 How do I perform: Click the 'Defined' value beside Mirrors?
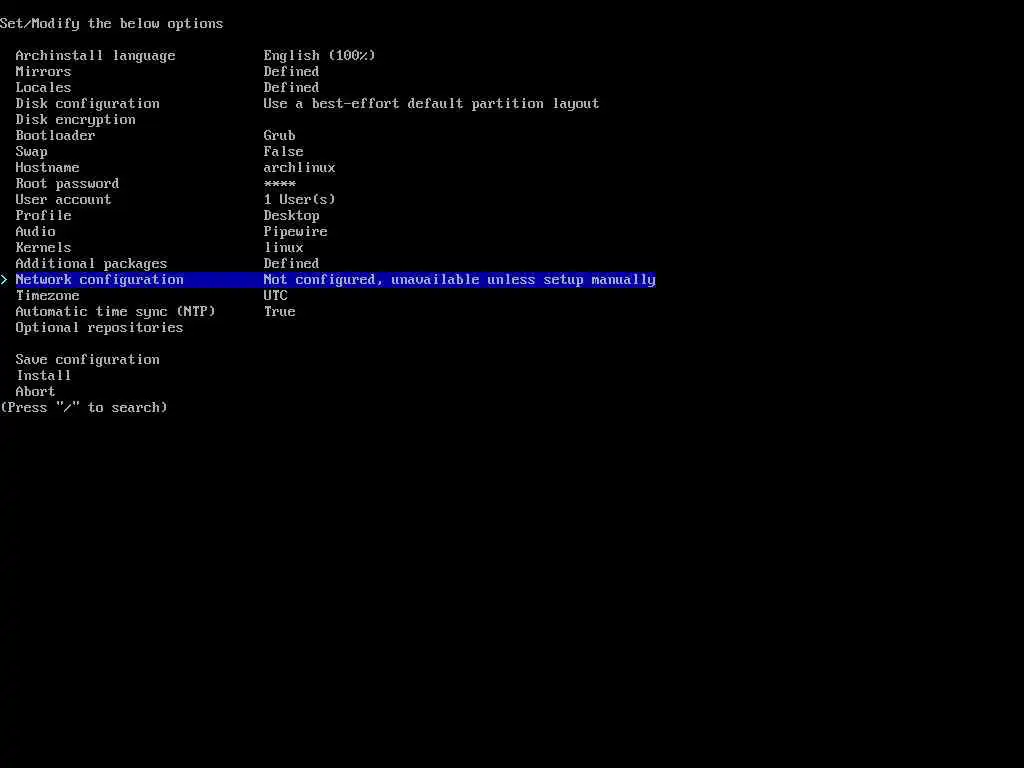coord(291,71)
